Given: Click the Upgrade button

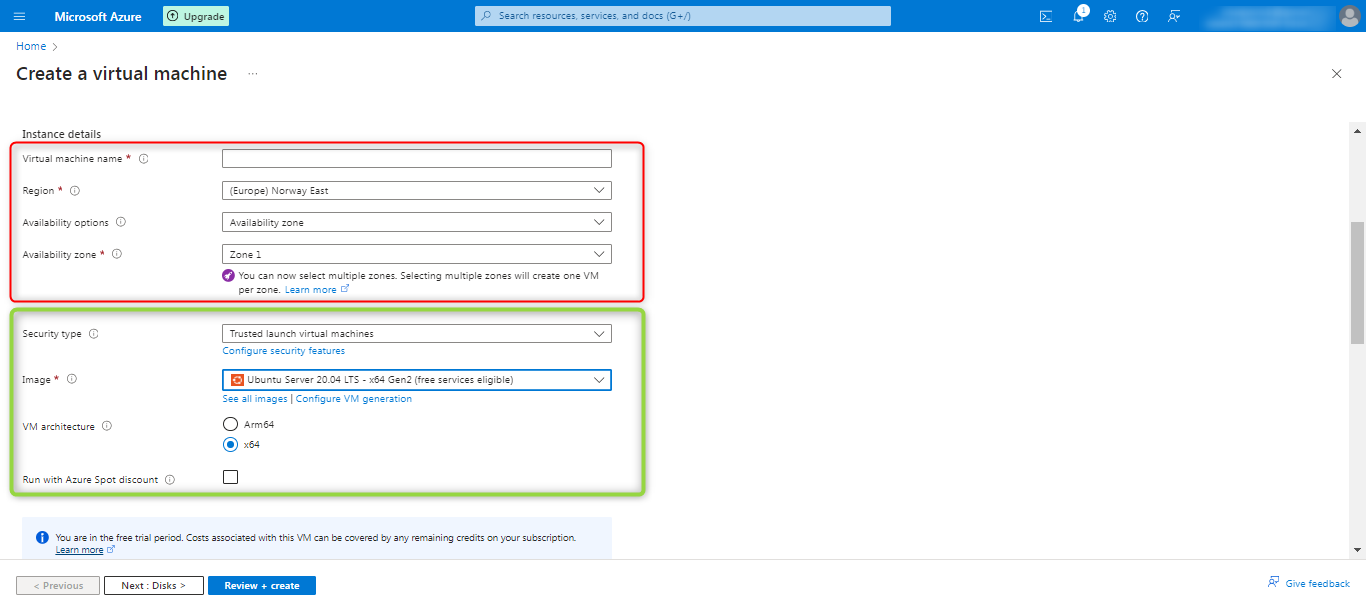Looking at the screenshot, I should tap(196, 16).
